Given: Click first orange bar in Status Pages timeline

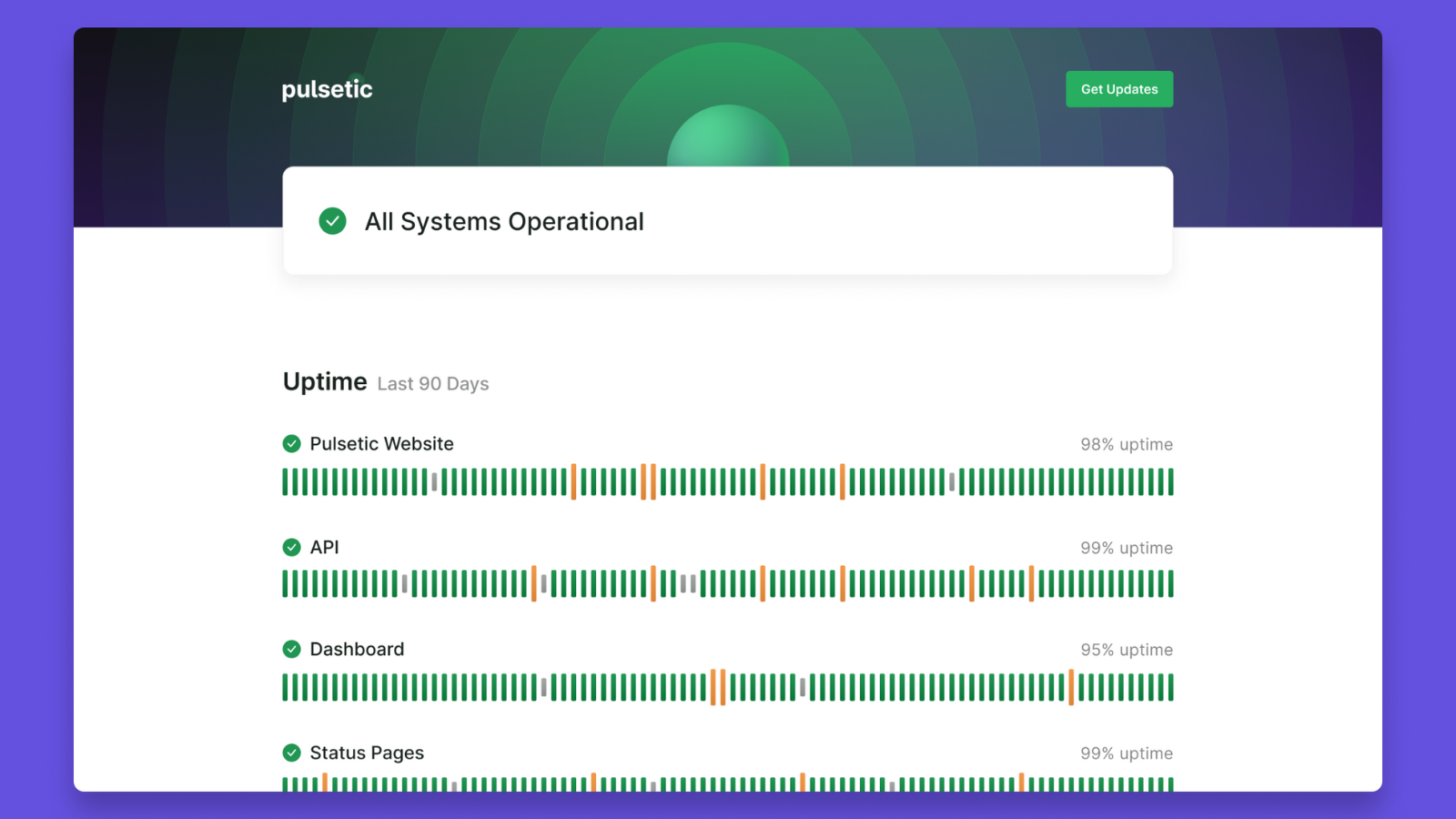Looking at the screenshot, I should tap(325, 783).
